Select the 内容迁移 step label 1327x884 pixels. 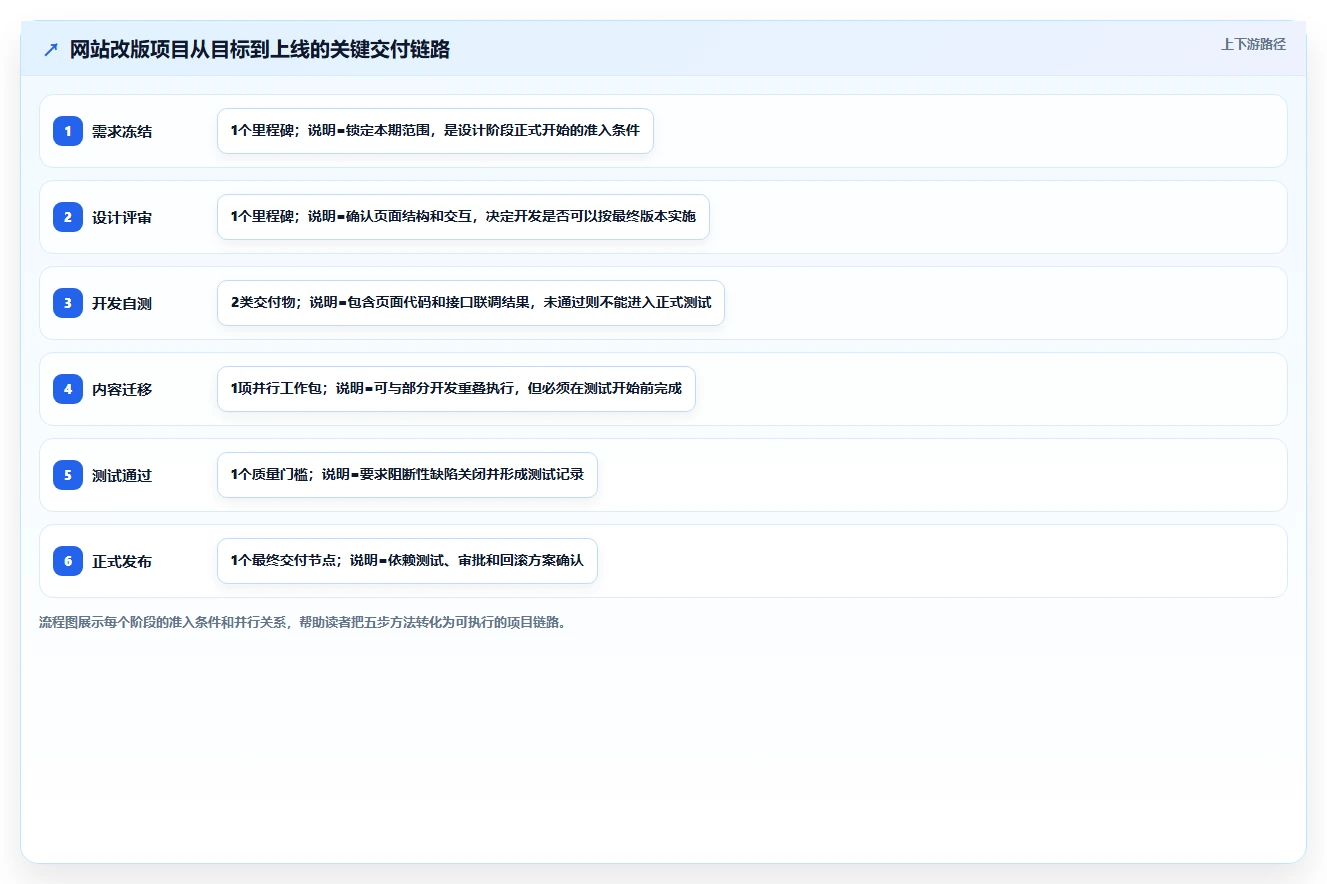[x=122, y=390]
